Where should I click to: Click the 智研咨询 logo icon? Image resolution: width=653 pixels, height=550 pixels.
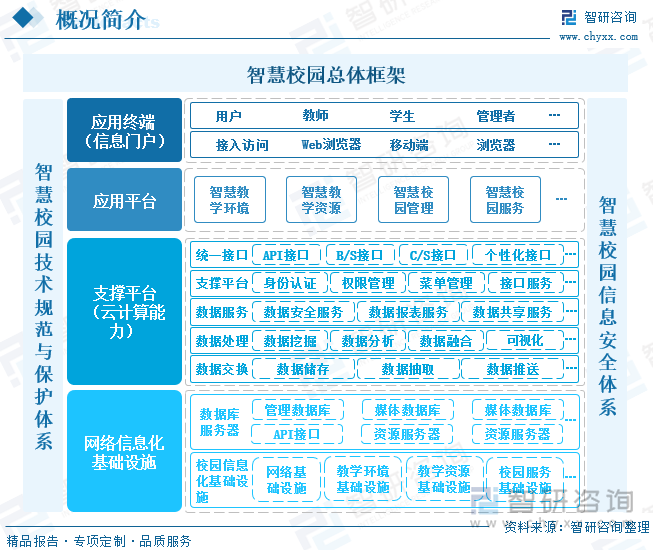click(568, 17)
